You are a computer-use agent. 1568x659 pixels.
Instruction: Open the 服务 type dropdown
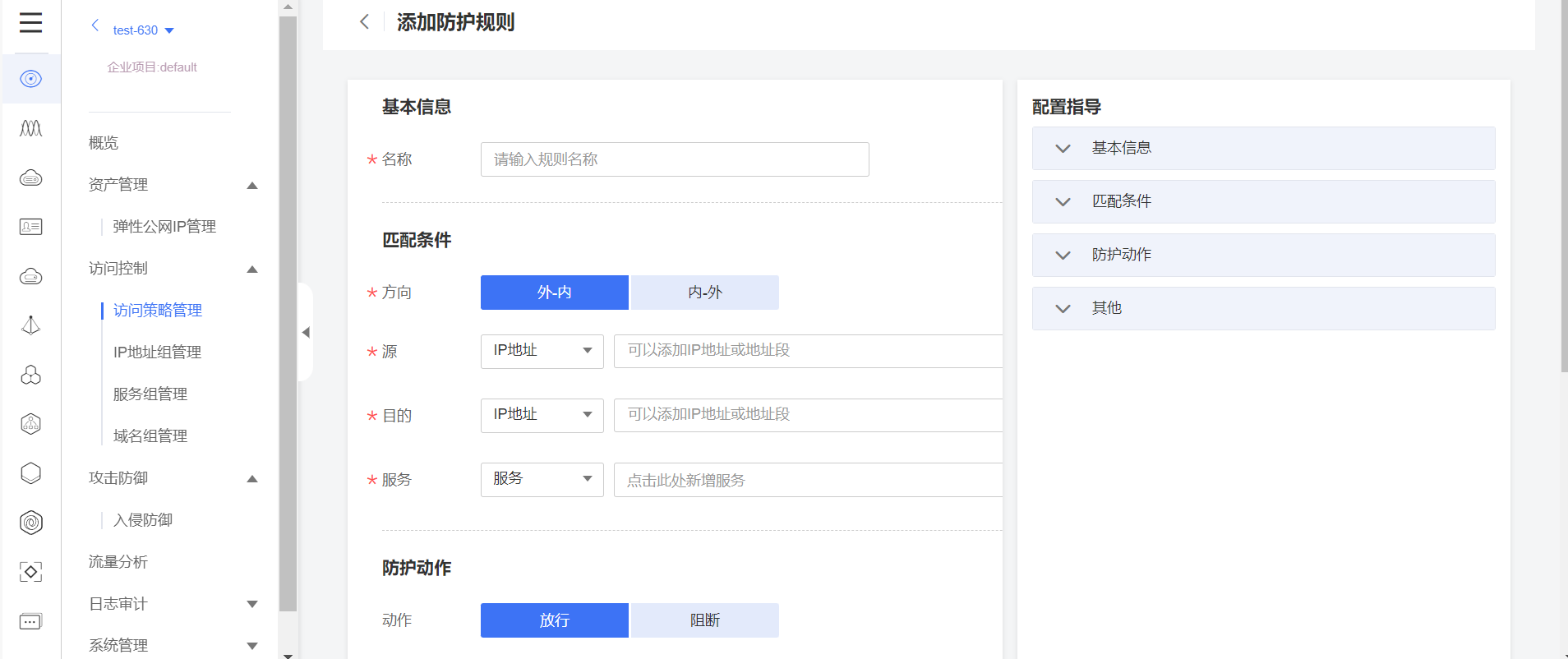pos(542,479)
